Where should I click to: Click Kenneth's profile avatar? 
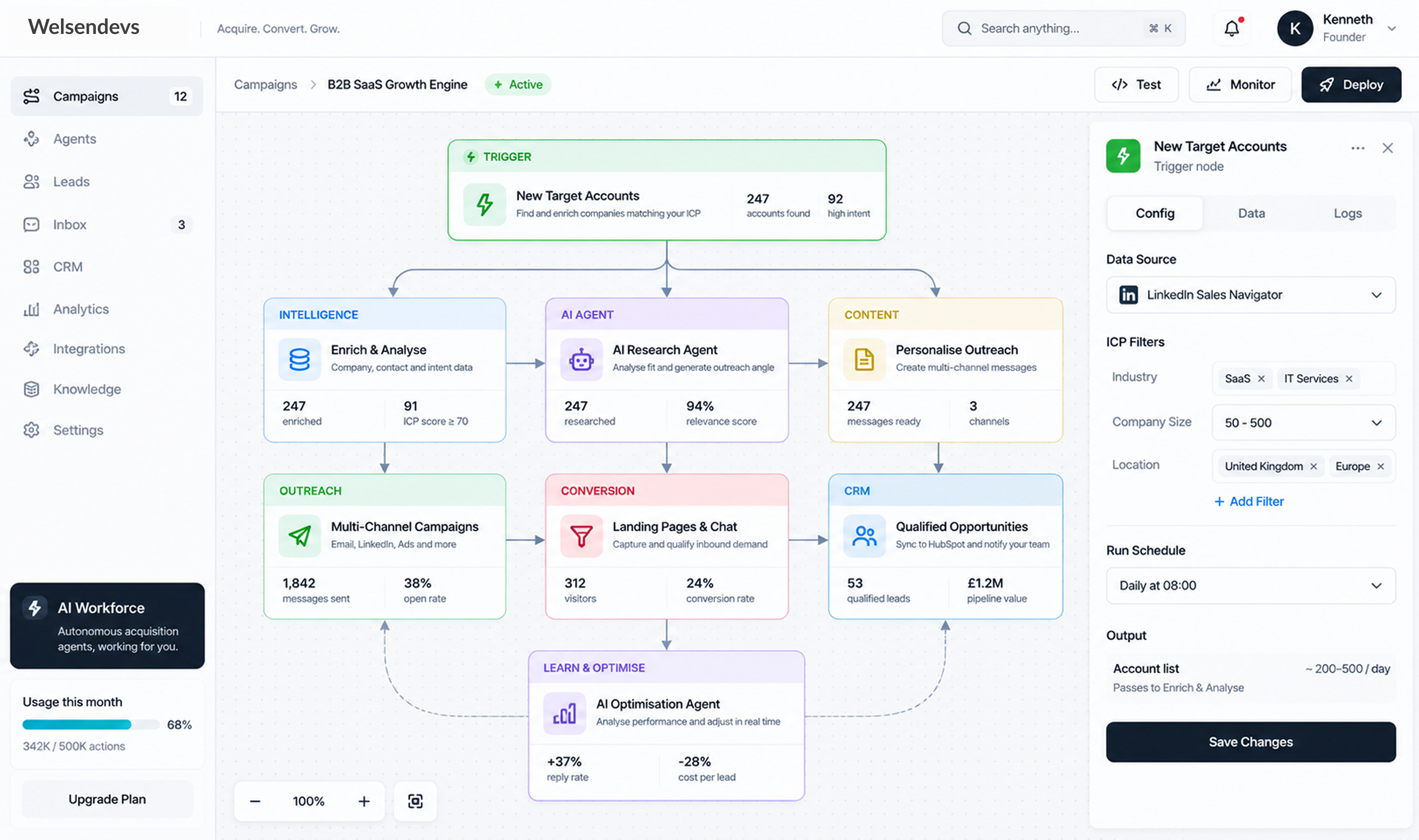(x=1295, y=28)
